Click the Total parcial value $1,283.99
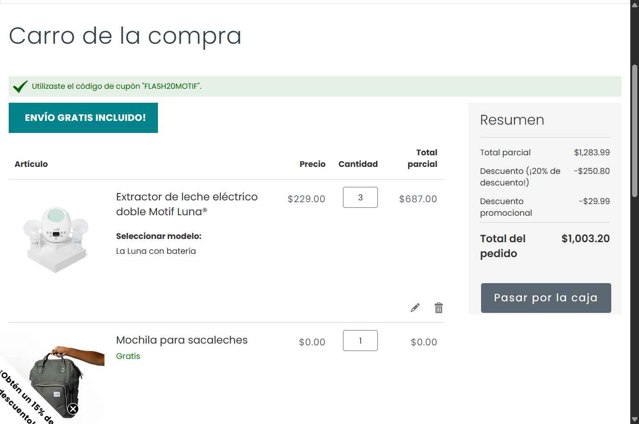Viewport: 639px width, 424px height. click(x=592, y=152)
